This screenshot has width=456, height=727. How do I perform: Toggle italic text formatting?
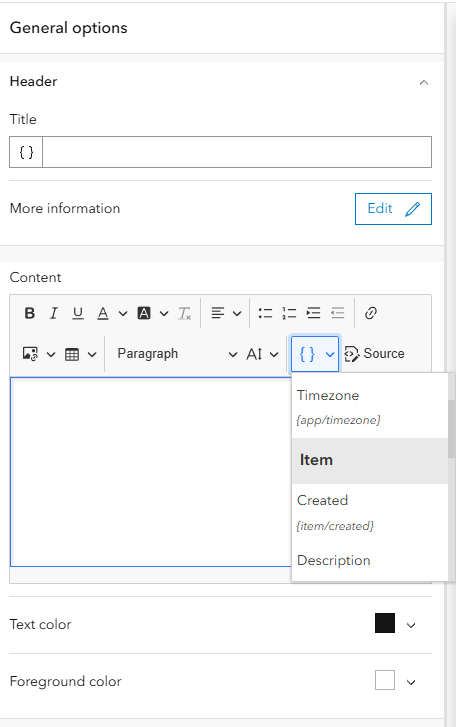coord(54,313)
